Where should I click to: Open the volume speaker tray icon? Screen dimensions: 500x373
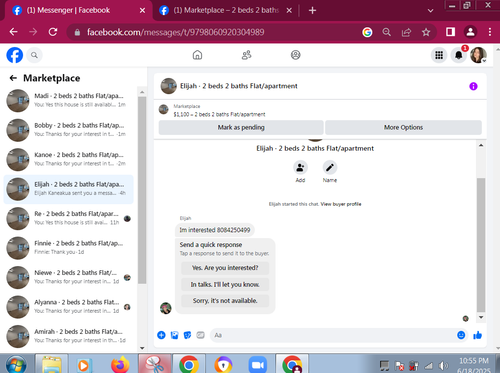444,366
